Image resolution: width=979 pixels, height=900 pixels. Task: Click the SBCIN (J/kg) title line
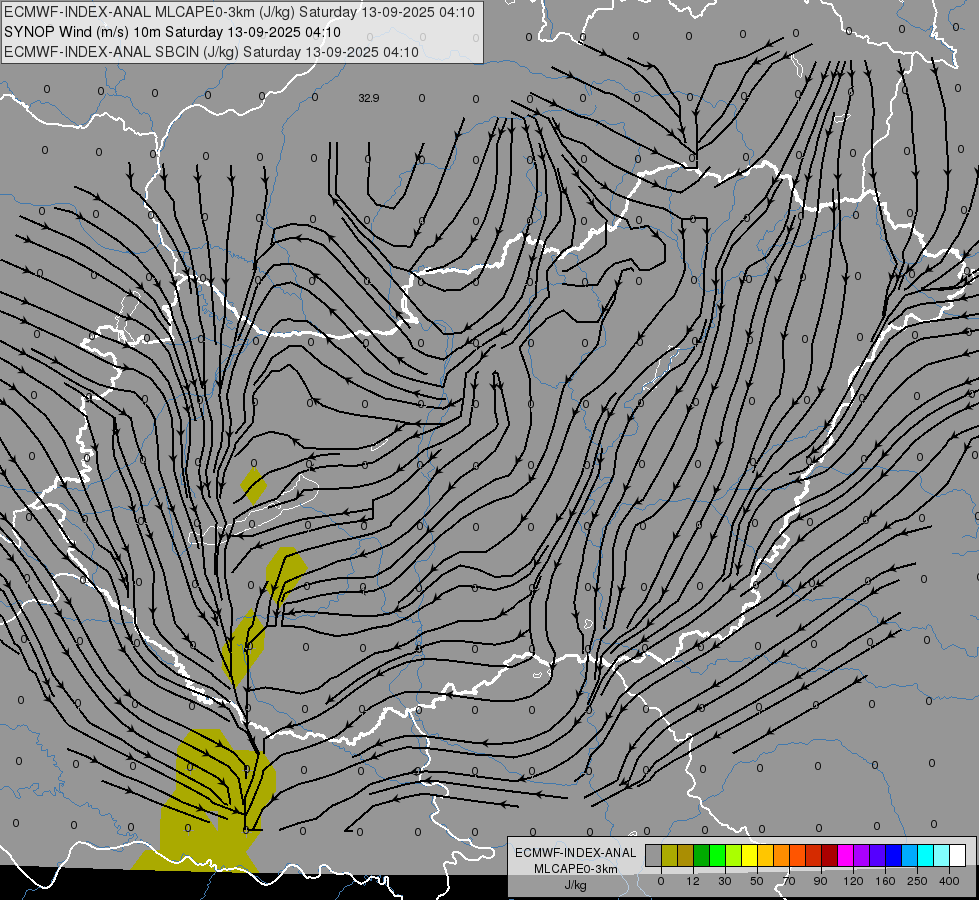coord(211,52)
